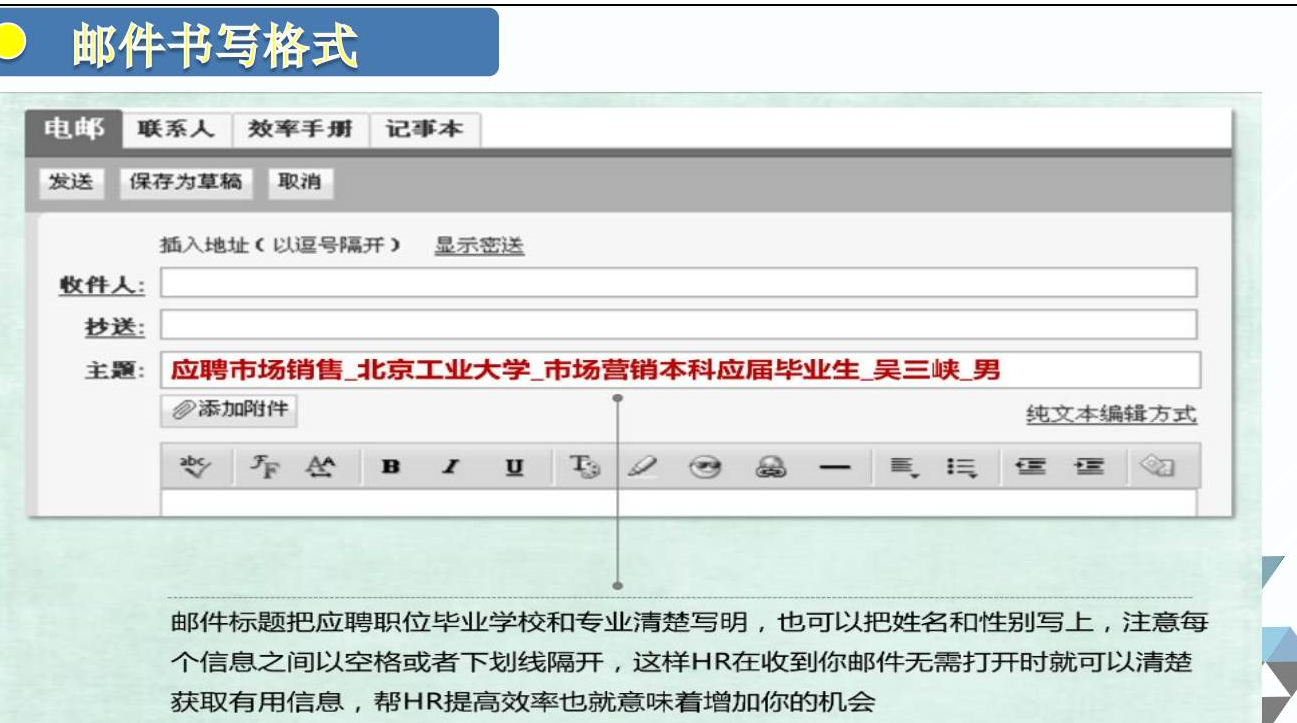Toggle bold formatting

point(392,467)
